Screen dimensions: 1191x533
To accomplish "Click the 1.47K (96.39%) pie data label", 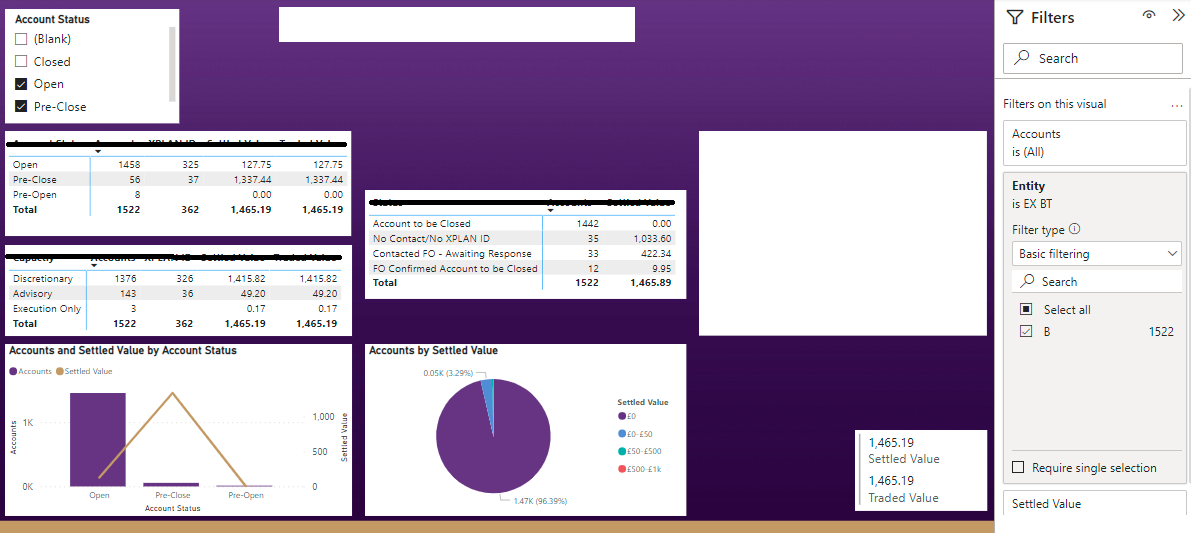I will (538, 501).
